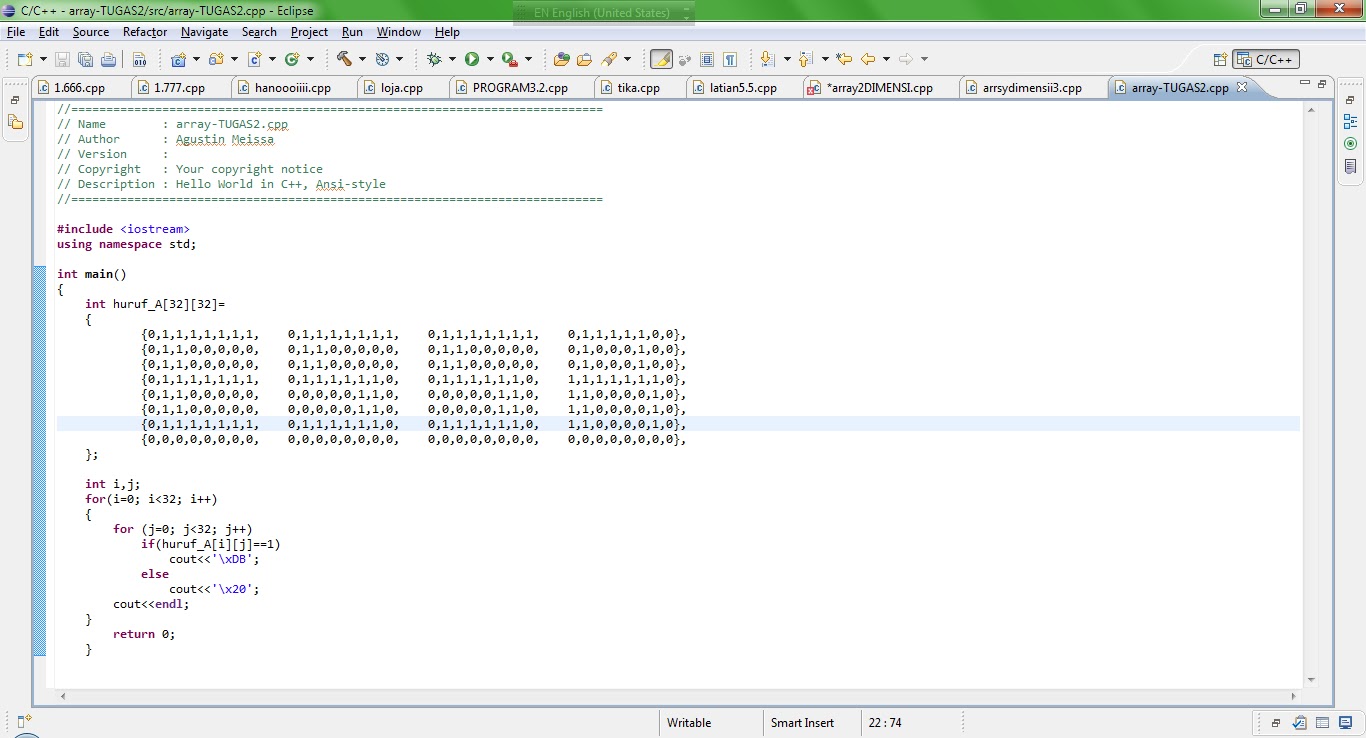Viewport: 1366px width, 738px height.
Task: Click the Writable status field
Action: click(689, 723)
